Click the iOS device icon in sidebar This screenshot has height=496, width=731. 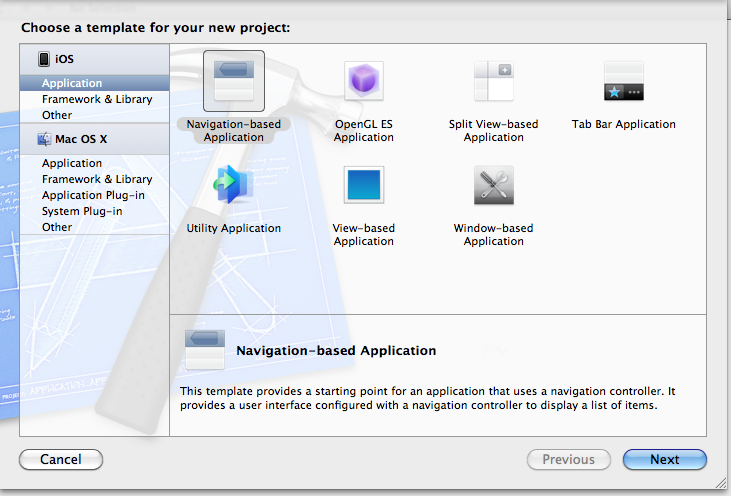(x=44, y=59)
